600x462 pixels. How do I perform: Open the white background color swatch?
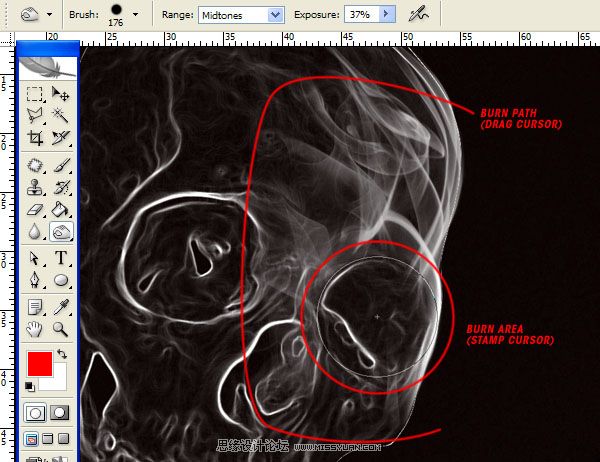pyautogui.click(x=57, y=381)
